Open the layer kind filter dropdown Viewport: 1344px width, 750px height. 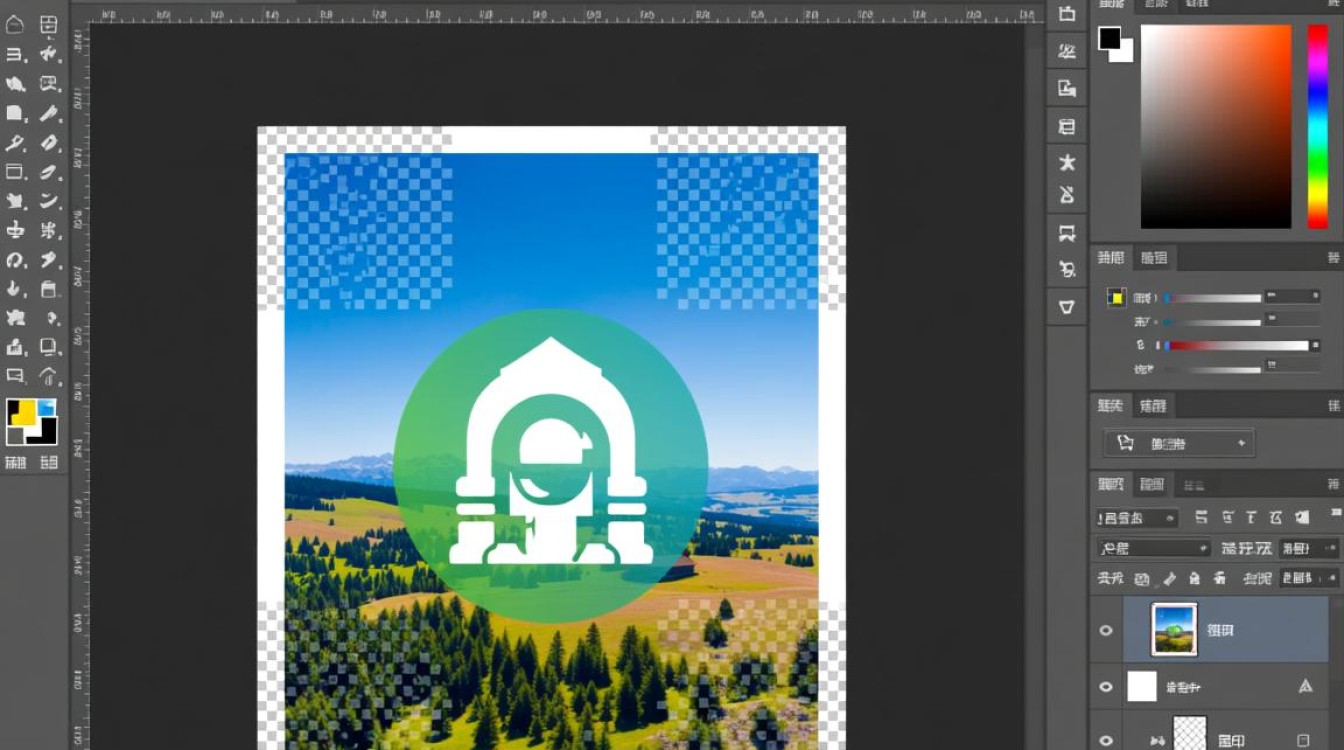(1137, 518)
